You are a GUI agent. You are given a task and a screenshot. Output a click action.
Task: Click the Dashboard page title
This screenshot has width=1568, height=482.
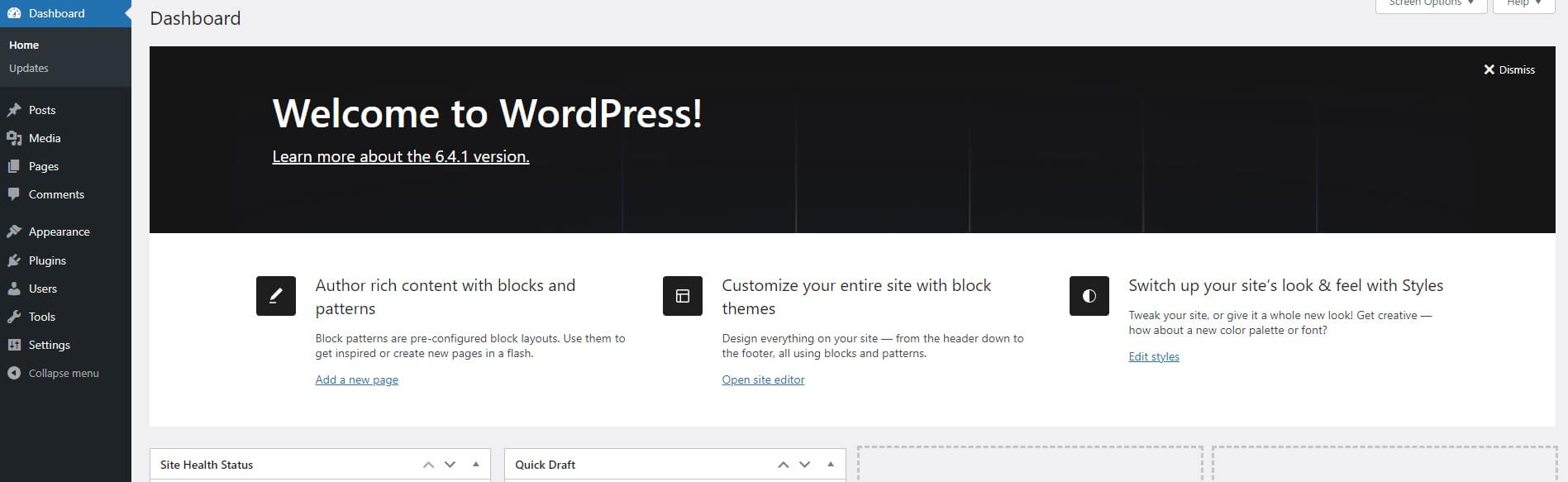195,18
